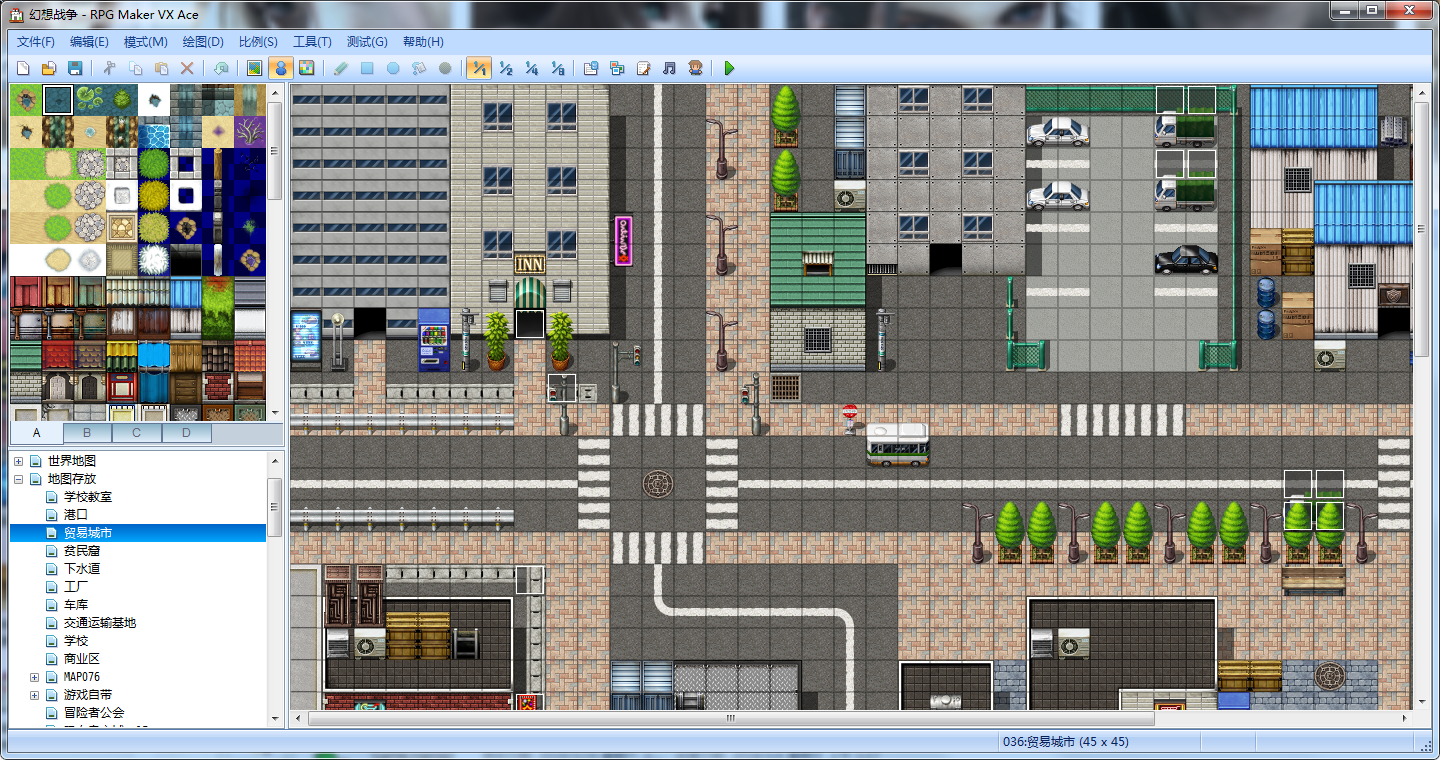Image resolution: width=1440 pixels, height=760 pixels.
Task: Click the red X Delete icon
Action: pos(187,68)
